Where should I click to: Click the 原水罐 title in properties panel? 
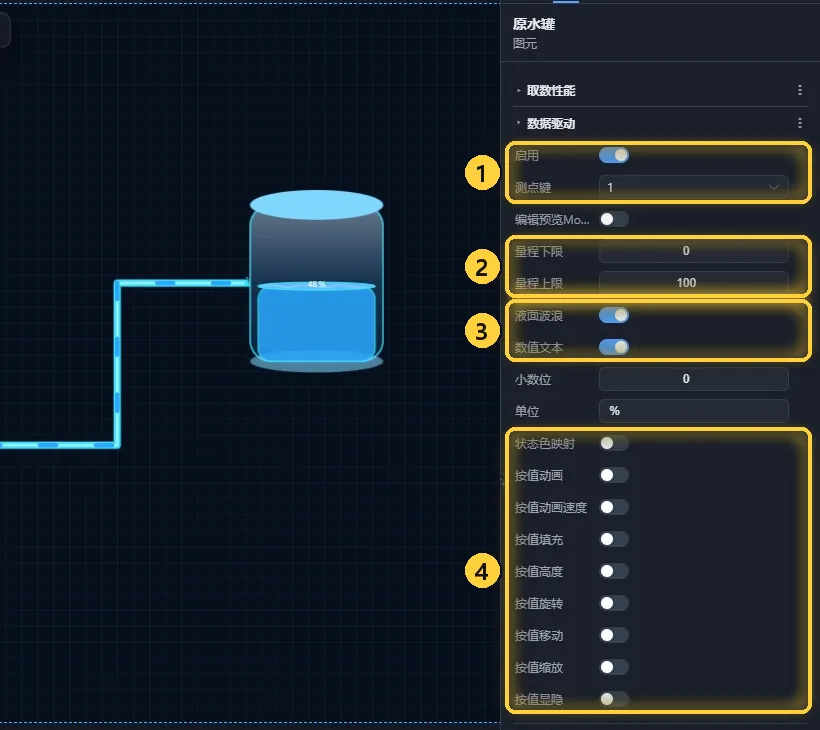click(534, 24)
